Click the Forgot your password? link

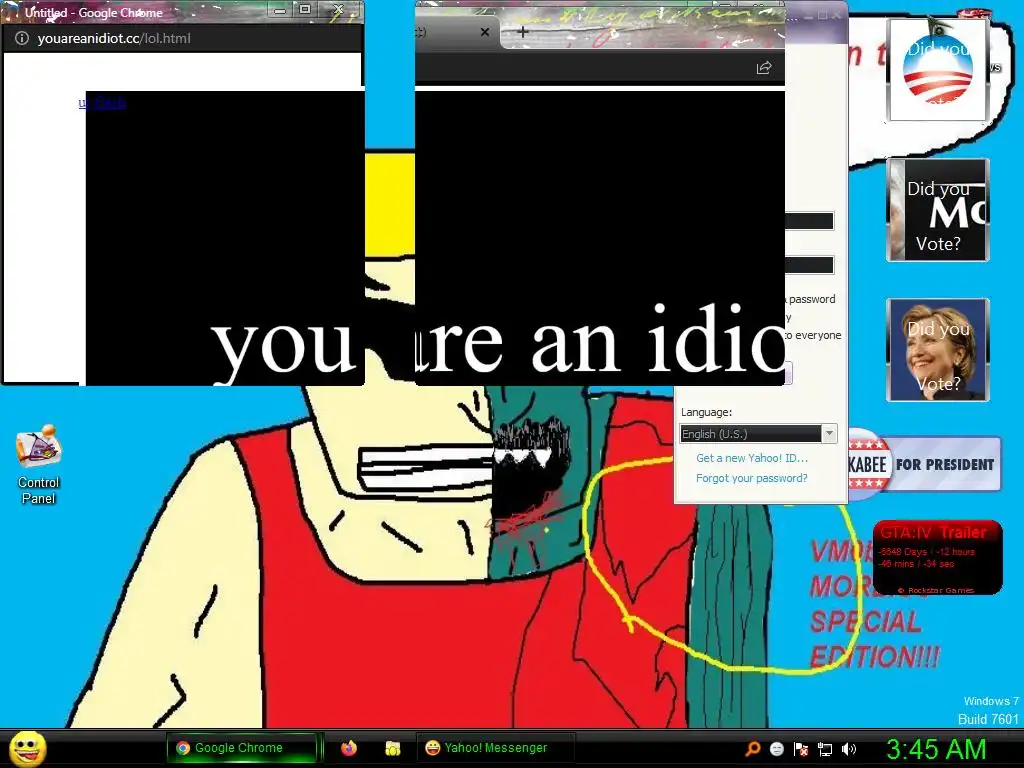click(x=752, y=478)
